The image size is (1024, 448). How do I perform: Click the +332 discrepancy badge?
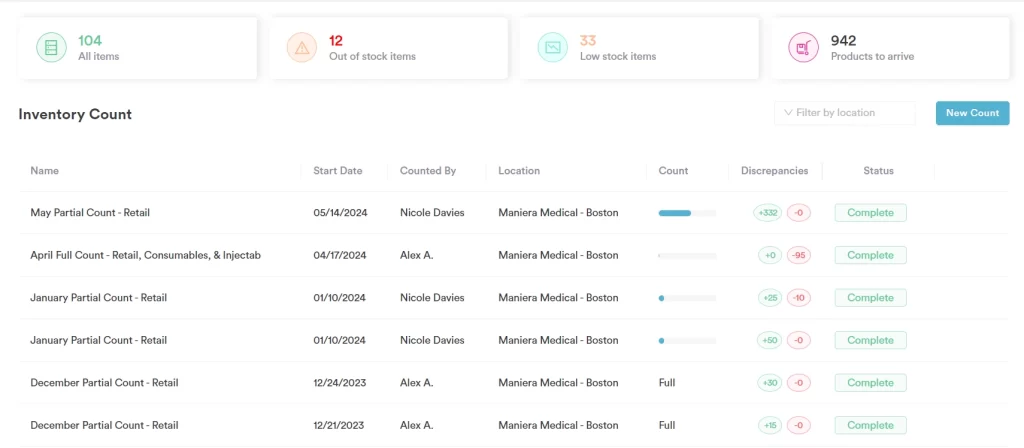coord(768,213)
